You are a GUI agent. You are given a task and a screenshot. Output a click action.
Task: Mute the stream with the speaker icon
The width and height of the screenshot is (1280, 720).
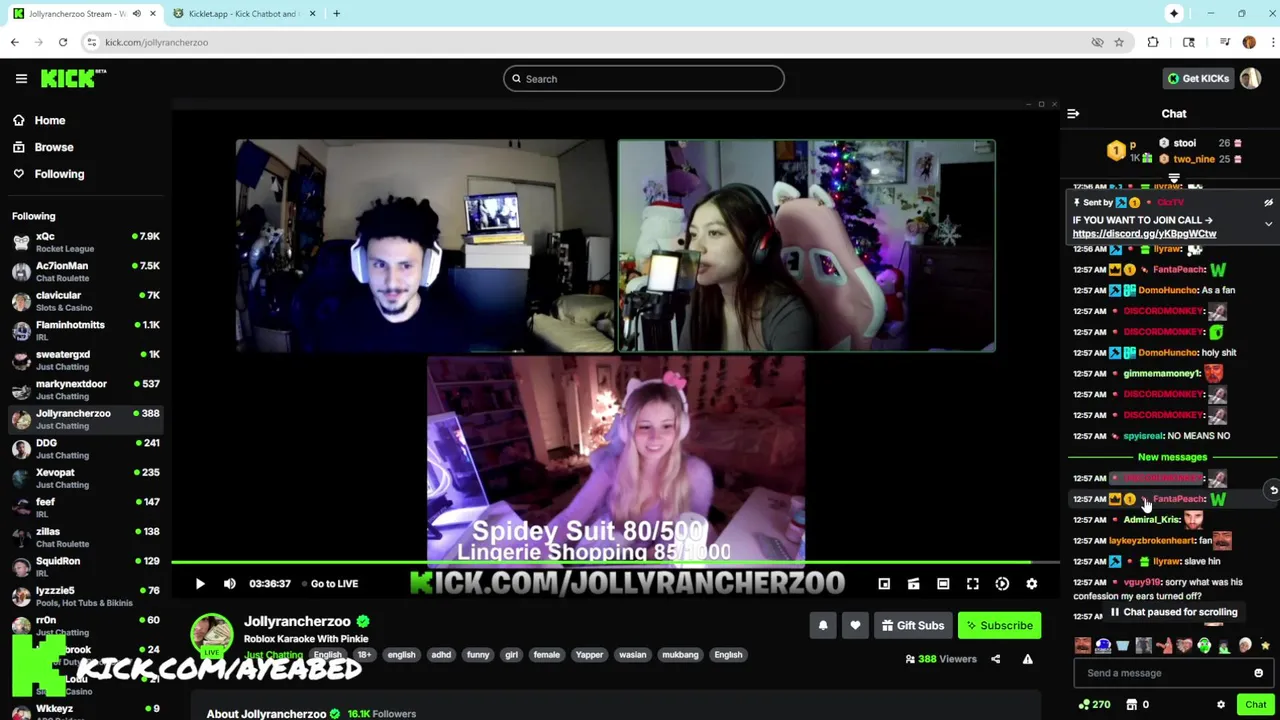click(x=230, y=584)
